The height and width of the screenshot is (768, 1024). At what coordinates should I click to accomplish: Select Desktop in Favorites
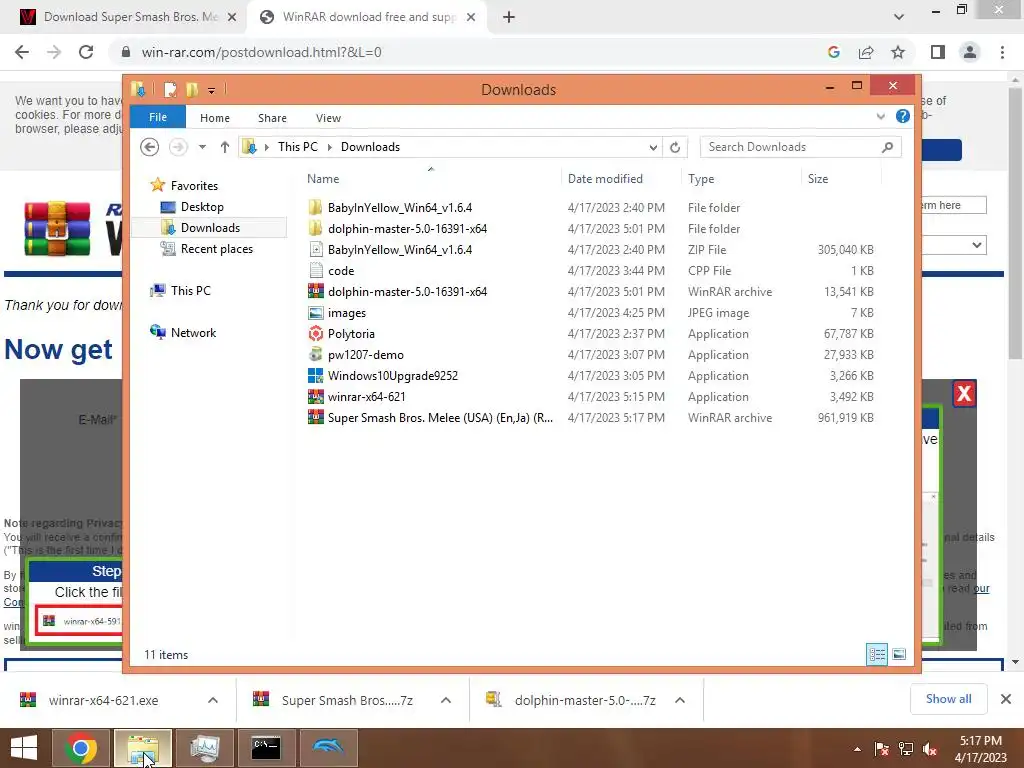[202, 206]
